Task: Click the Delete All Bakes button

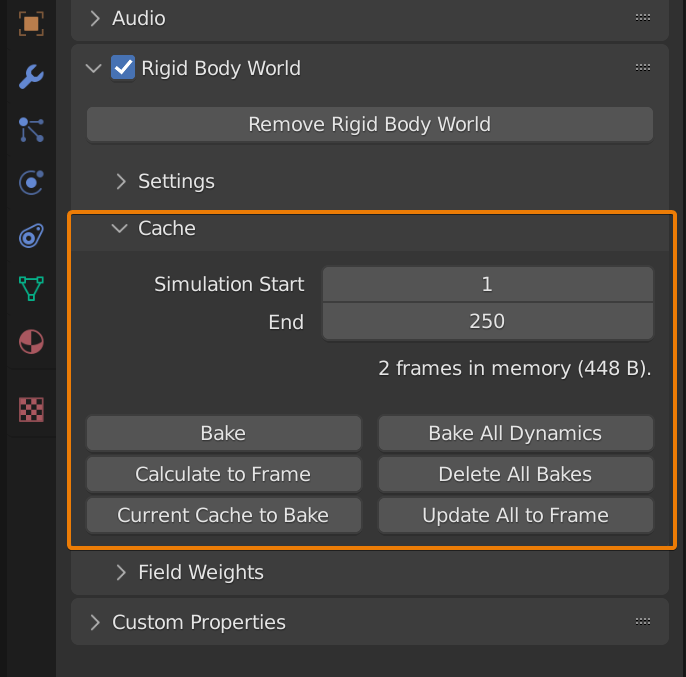Action: [x=515, y=474]
